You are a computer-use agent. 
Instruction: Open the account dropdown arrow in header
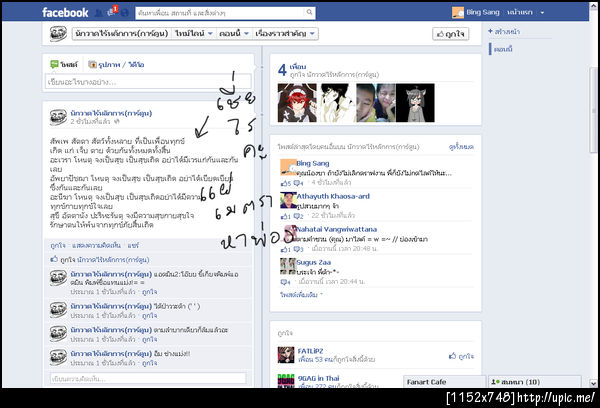click(542, 13)
